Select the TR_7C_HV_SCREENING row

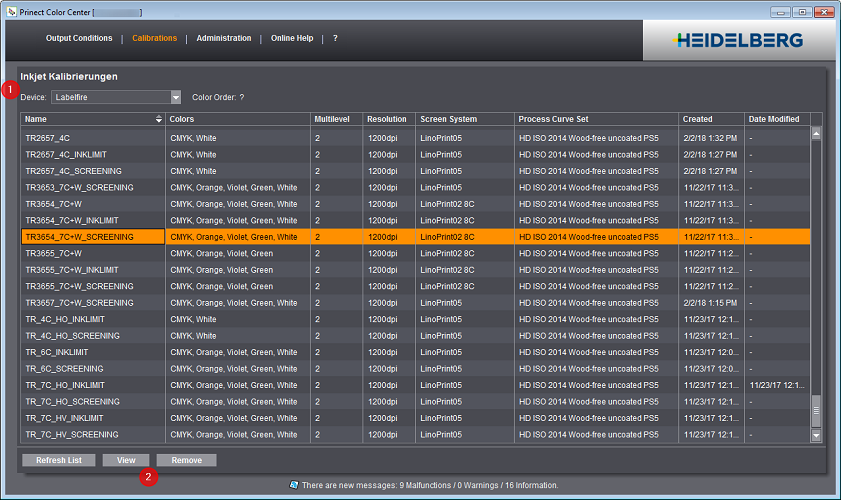click(x=416, y=435)
